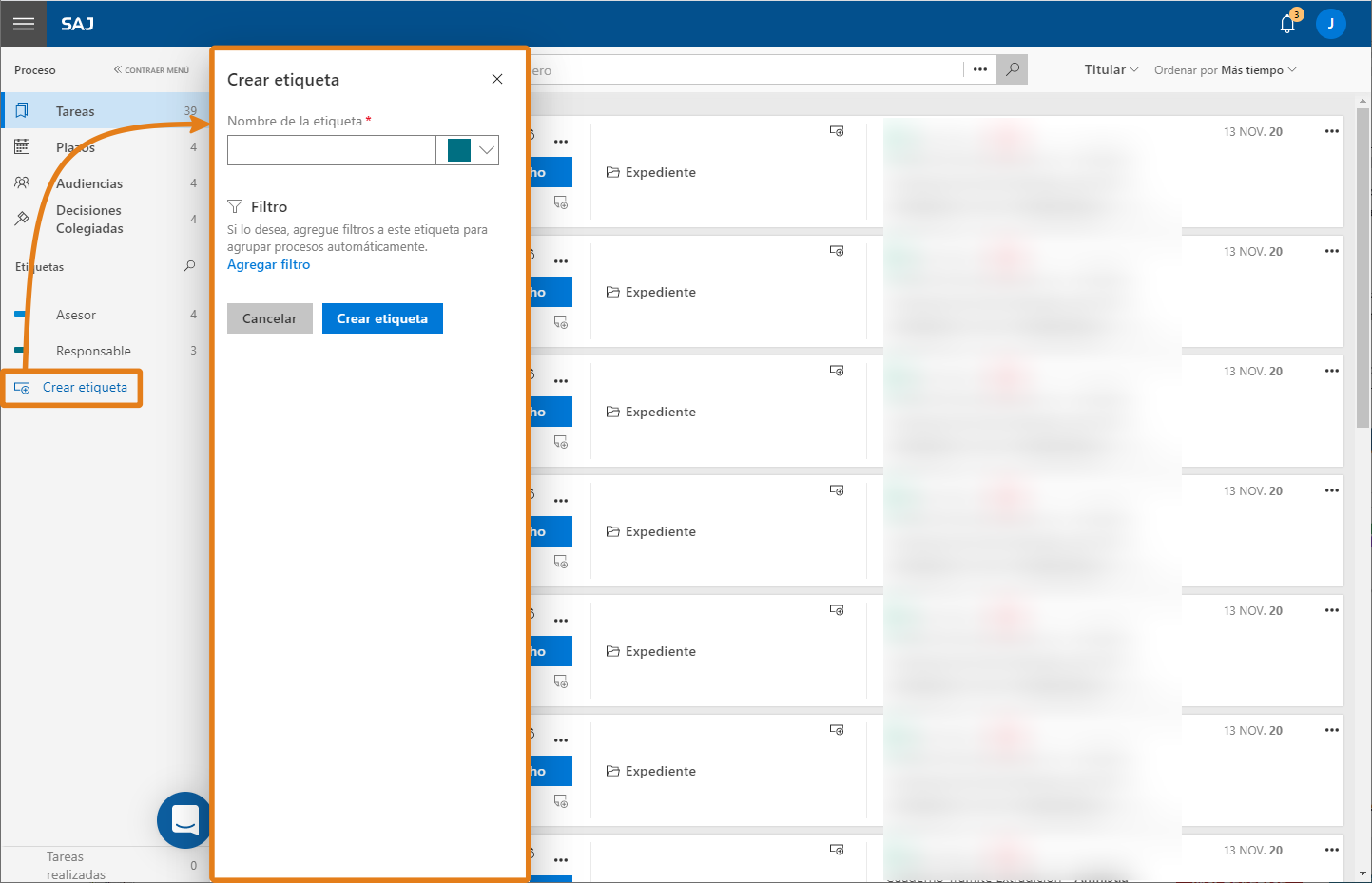Click the search magnifier button

pyautogui.click(x=1013, y=69)
